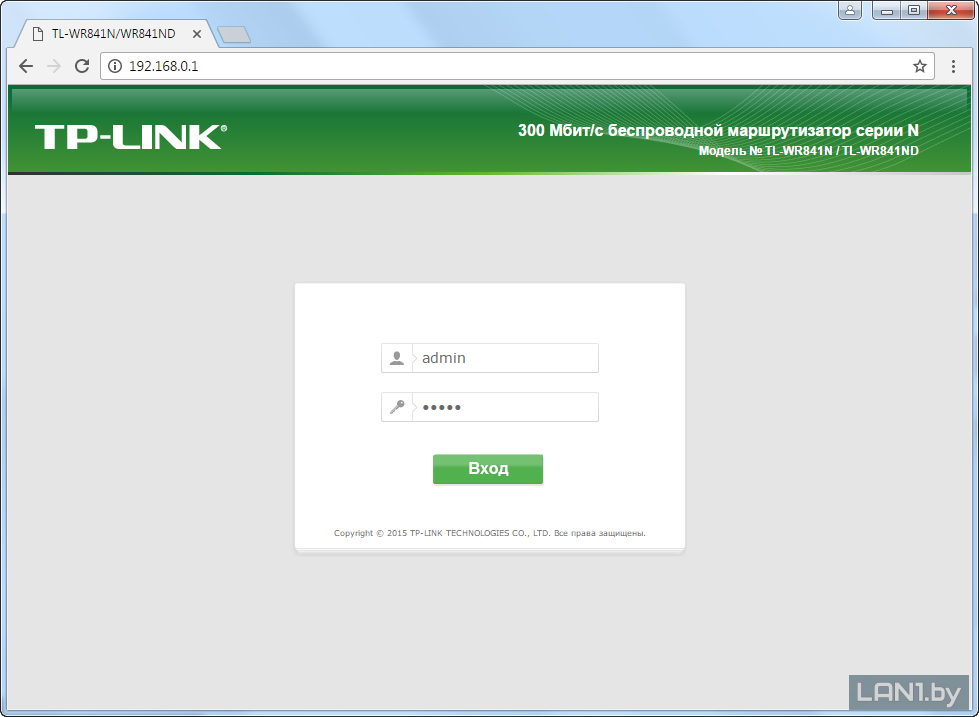Click the text '300 Мбит/с беспроводной маршрутизатор серии N'
Screen dimensions: 979x717
[x=718, y=131]
